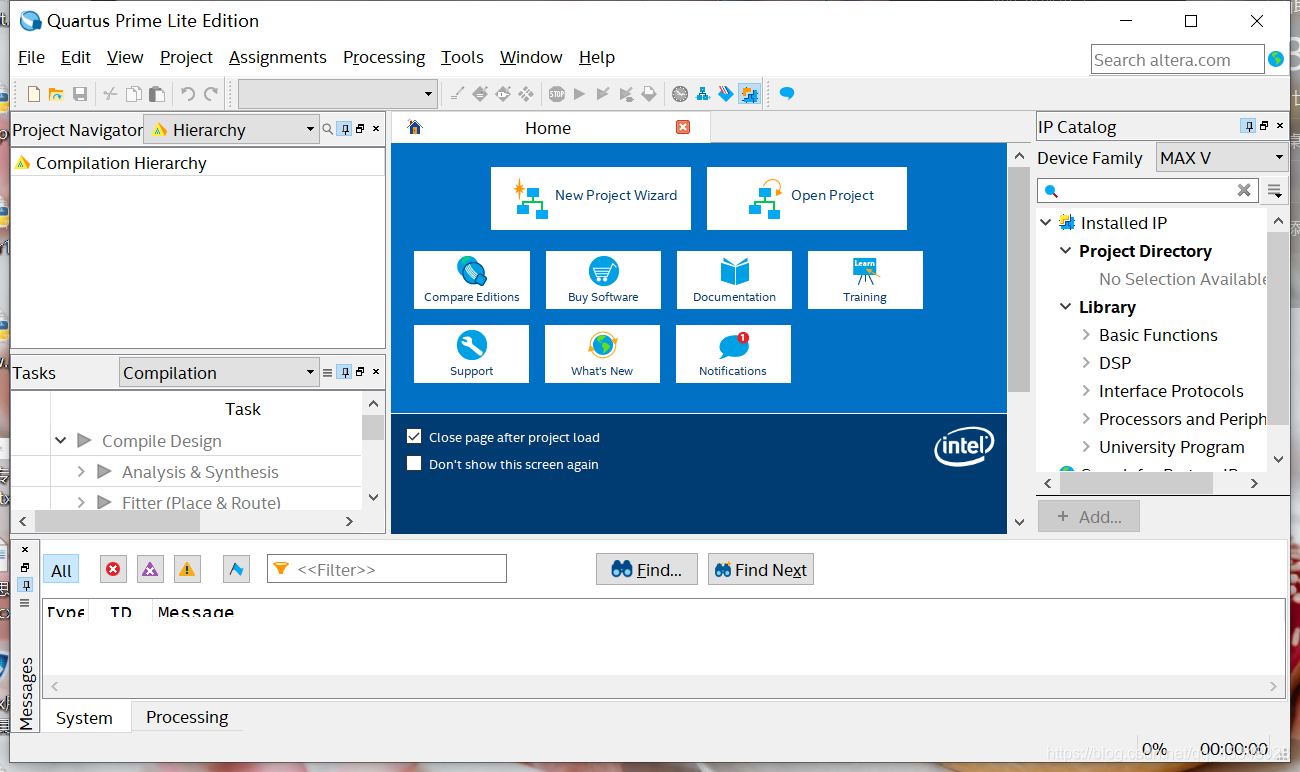Screen dimensions: 1300x772
Task: Toggle the blue flag messages filter
Action: 236,569
